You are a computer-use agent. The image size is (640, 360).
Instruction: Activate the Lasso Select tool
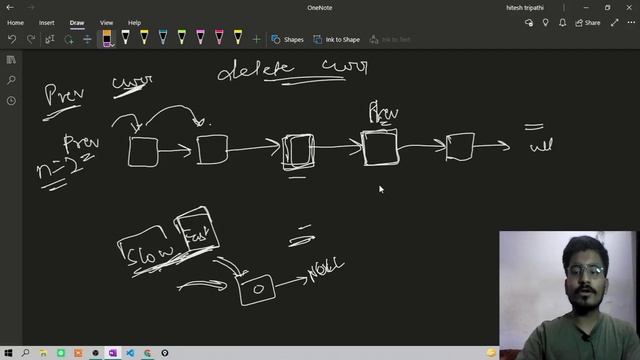coord(69,39)
